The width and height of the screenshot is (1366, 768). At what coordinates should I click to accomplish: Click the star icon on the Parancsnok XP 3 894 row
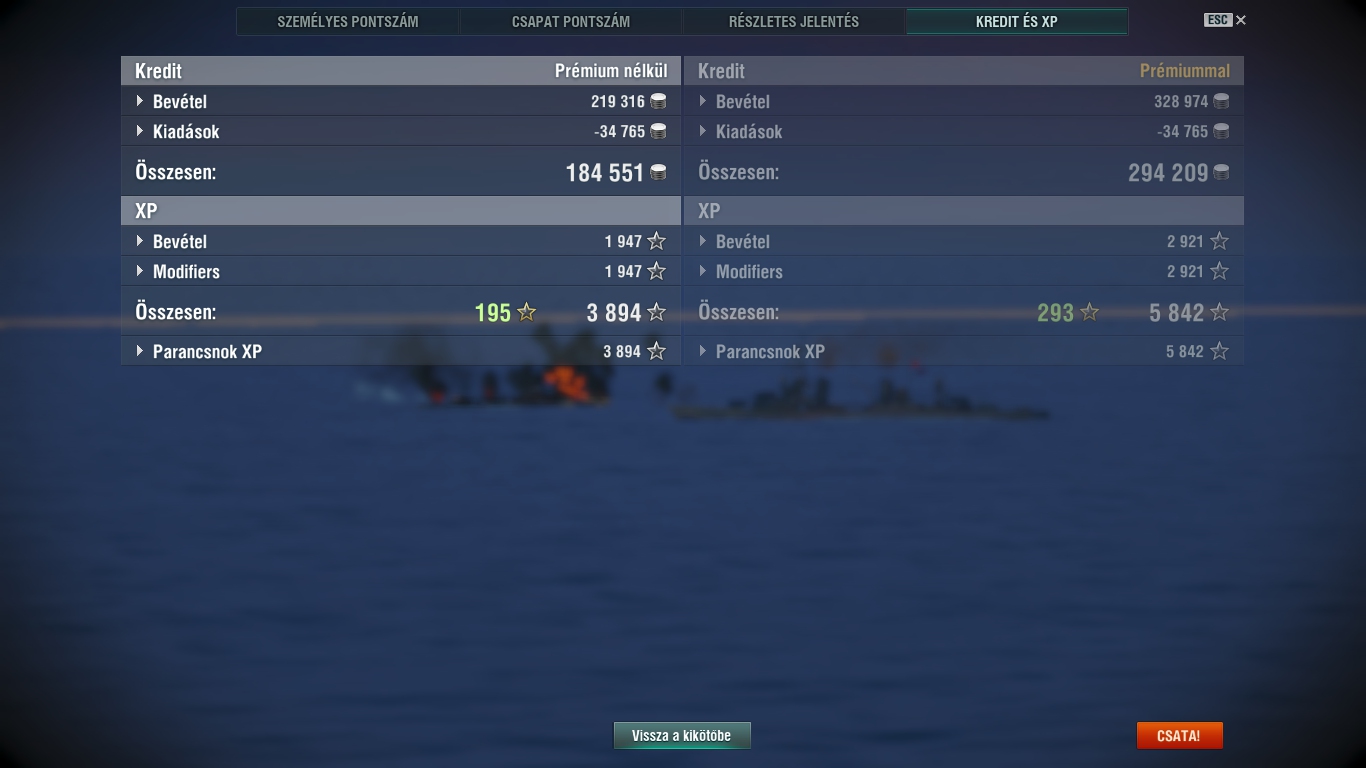pos(657,351)
